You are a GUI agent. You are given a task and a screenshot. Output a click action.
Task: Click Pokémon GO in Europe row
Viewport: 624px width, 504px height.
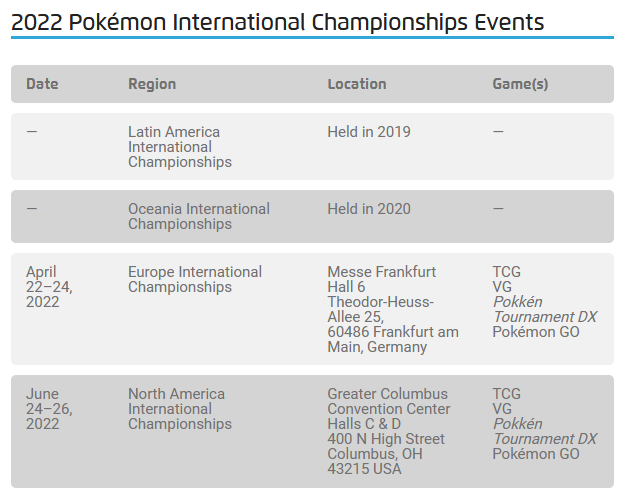click(x=536, y=332)
